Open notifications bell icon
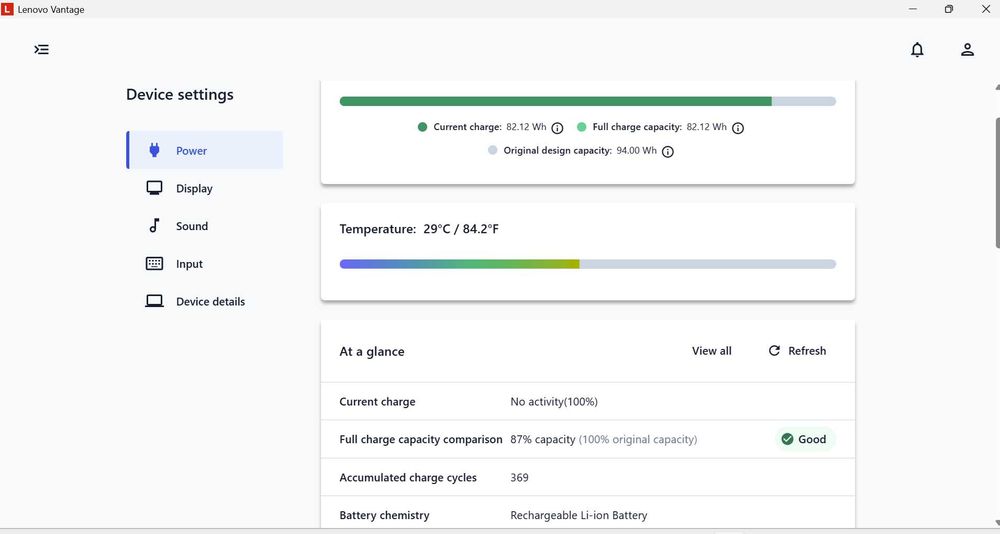 point(917,50)
